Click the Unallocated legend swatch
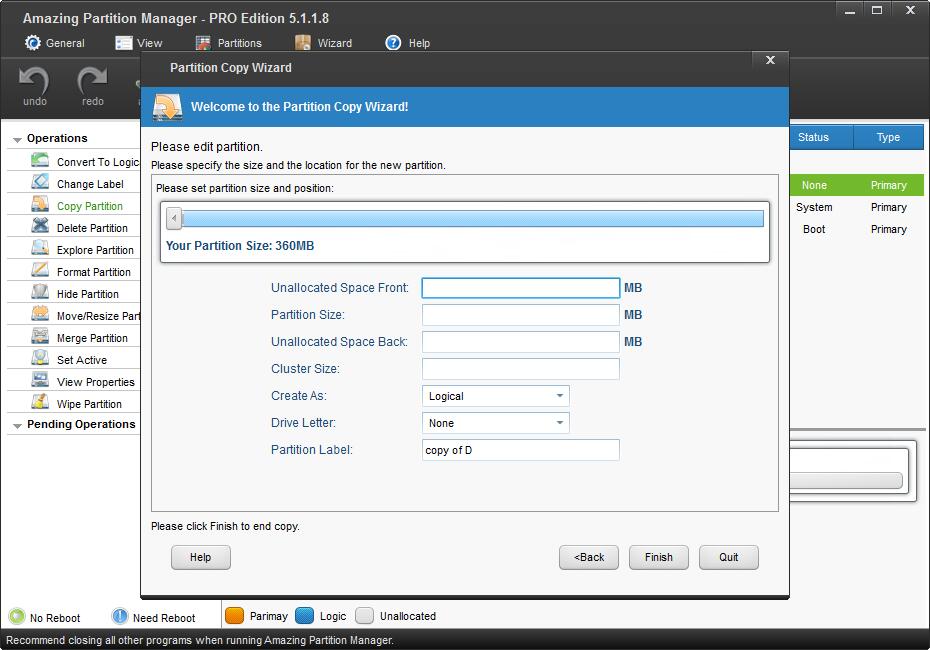Viewport: 930px width, 650px height. pyautogui.click(x=365, y=616)
